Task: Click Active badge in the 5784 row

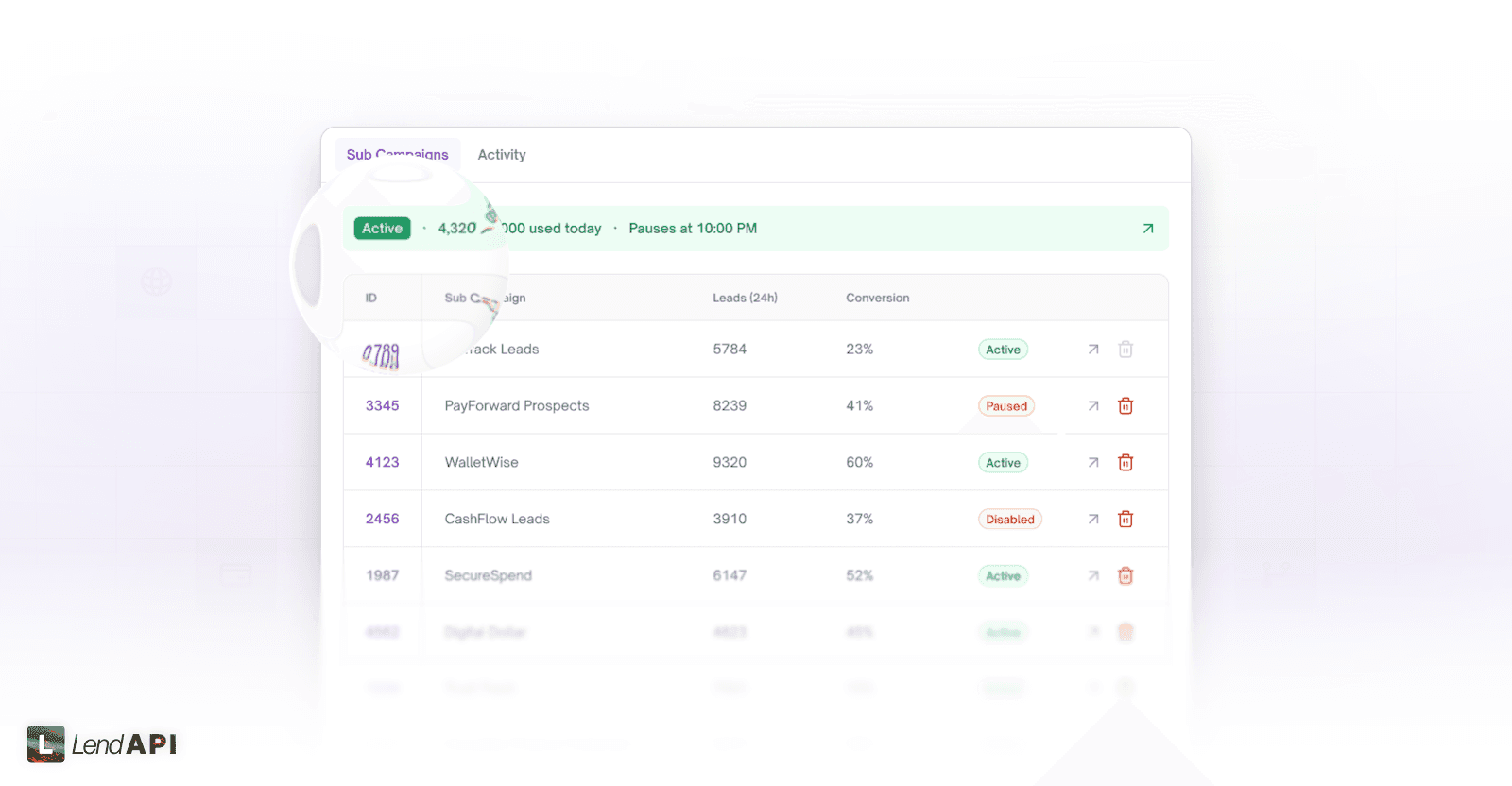Action: (x=1003, y=350)
